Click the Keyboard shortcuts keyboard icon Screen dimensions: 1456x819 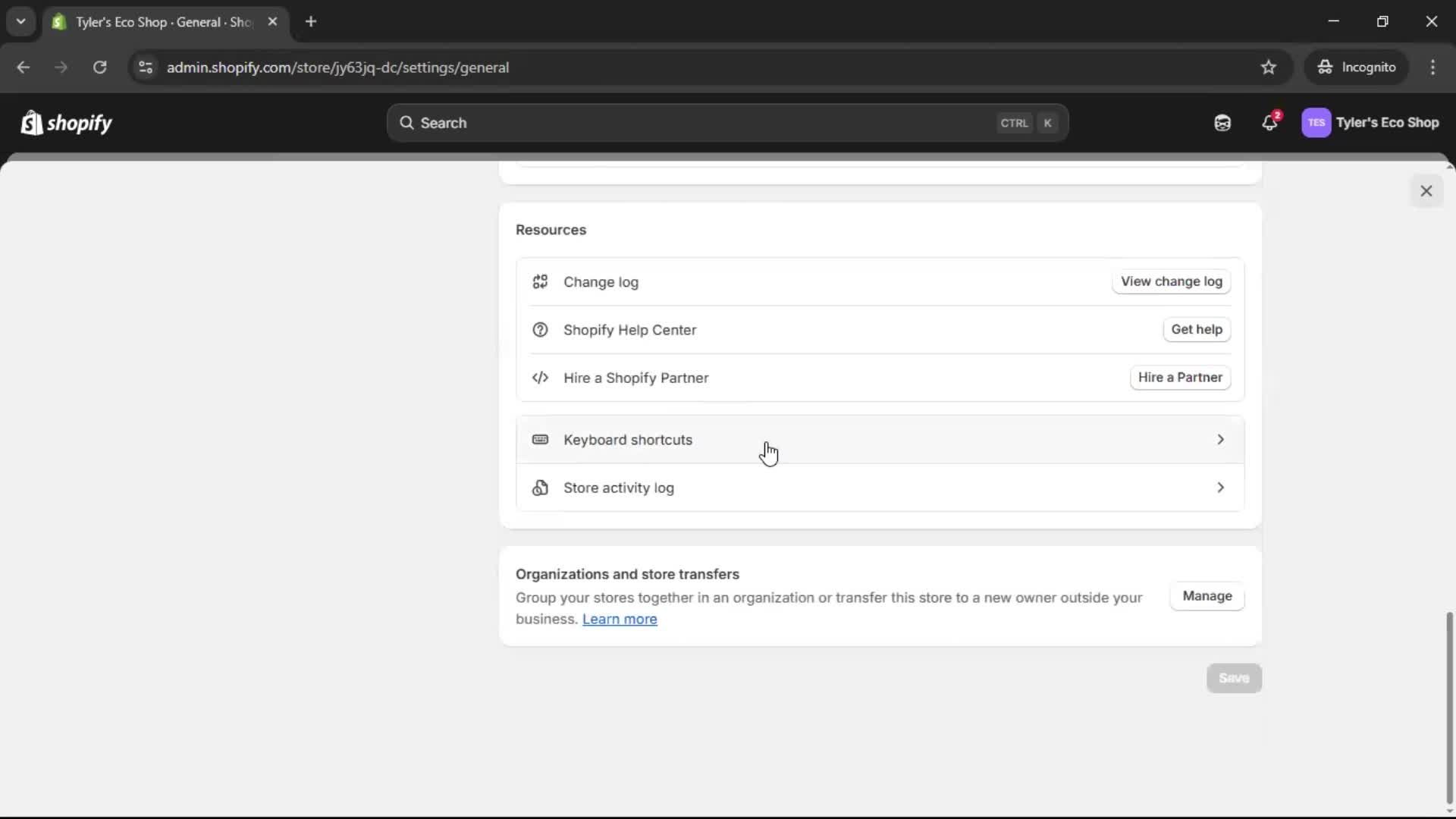click(539, 440)
